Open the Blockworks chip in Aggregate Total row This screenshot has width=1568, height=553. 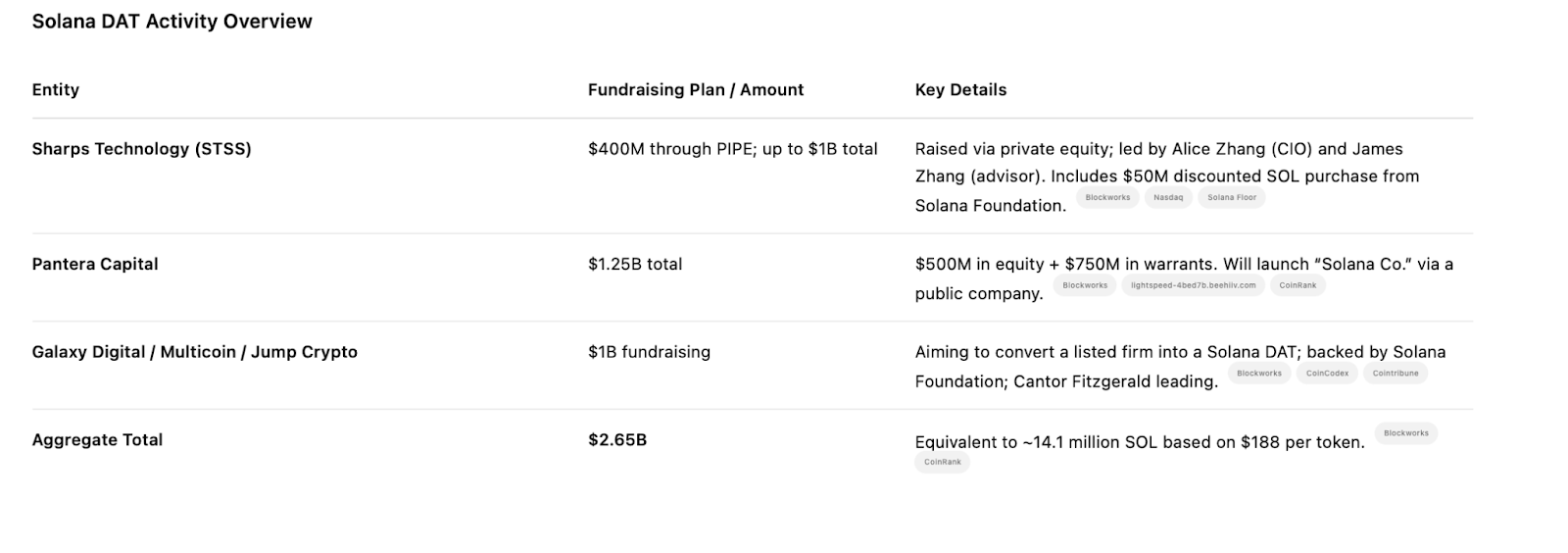tap(1406, 433)
